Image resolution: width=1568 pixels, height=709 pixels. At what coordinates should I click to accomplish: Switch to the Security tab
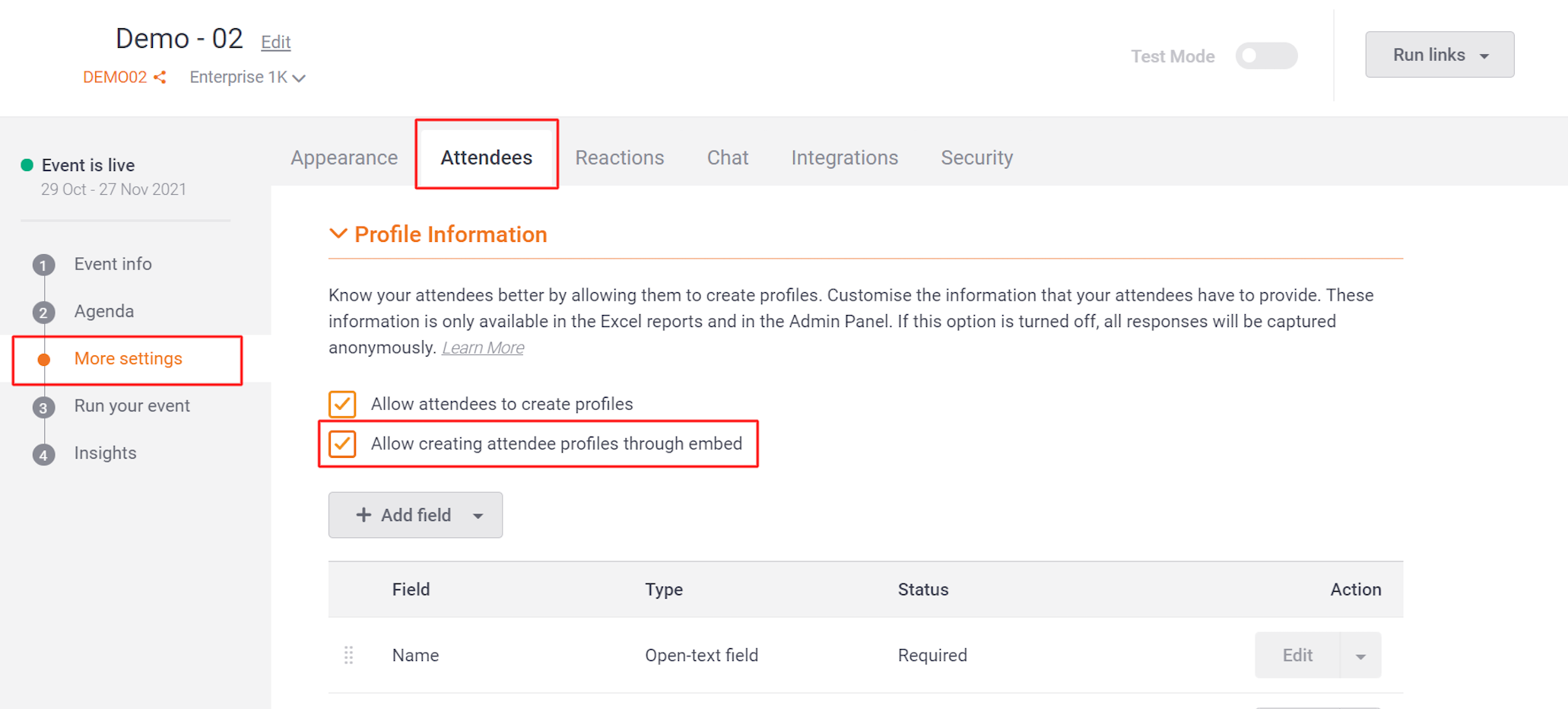[x=976, y=157]
